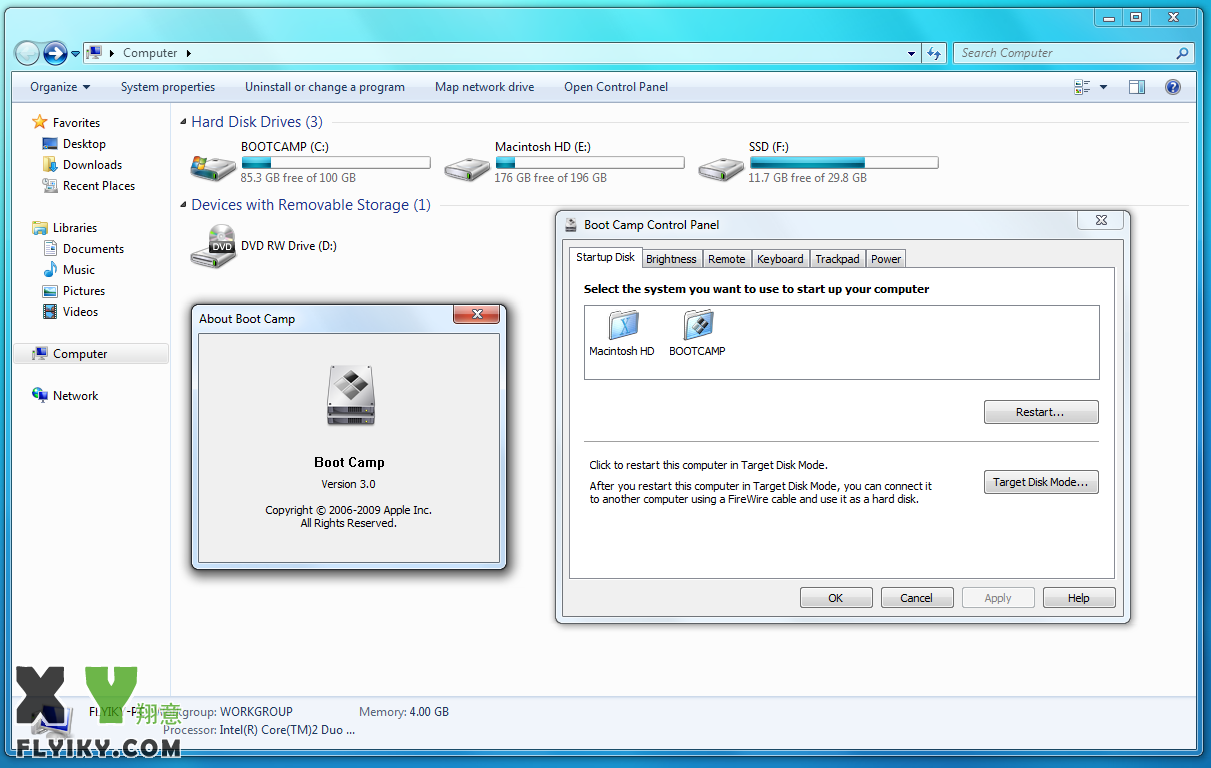Switch to the Brightness tab

coord(671,259)
